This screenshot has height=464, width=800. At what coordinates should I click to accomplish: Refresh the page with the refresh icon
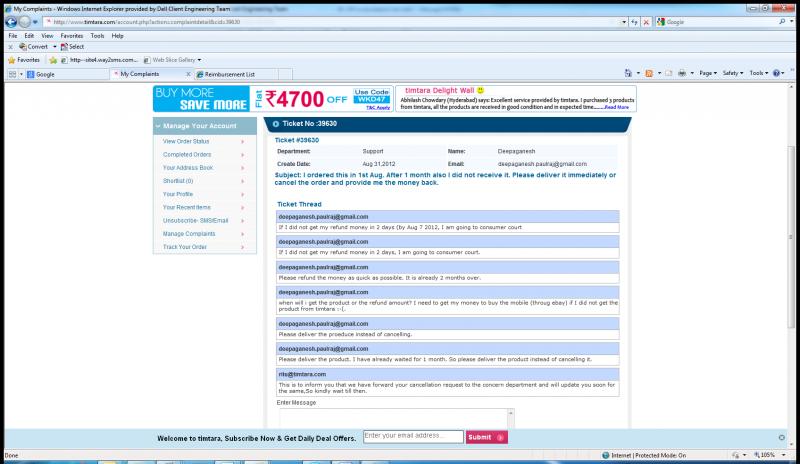coord(634,22)
